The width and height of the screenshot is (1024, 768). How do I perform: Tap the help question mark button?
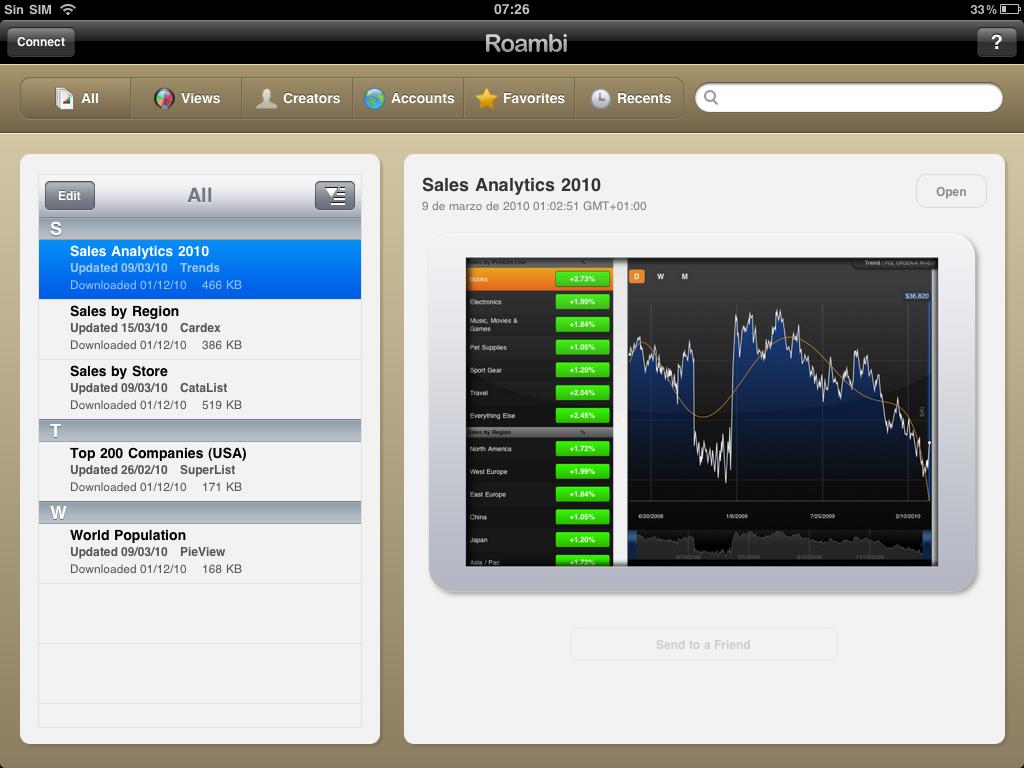[995, 42]
